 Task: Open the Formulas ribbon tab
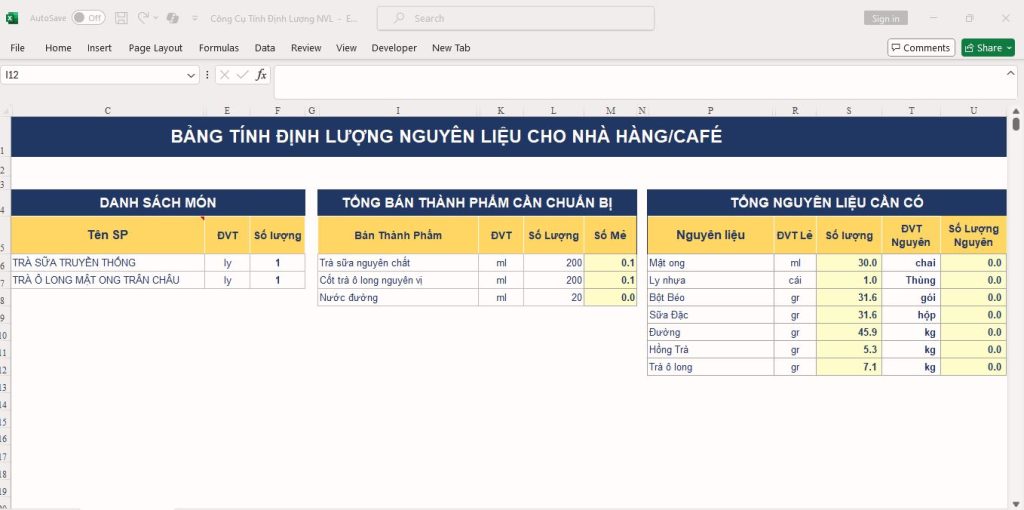[218, 48]
